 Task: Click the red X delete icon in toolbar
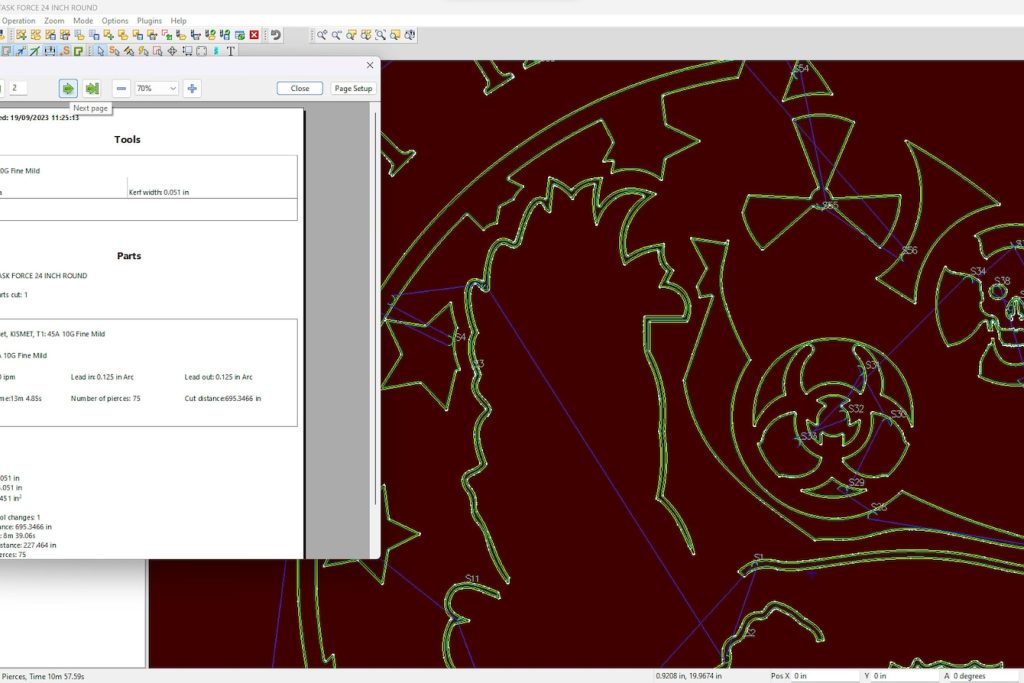point(254,35)
